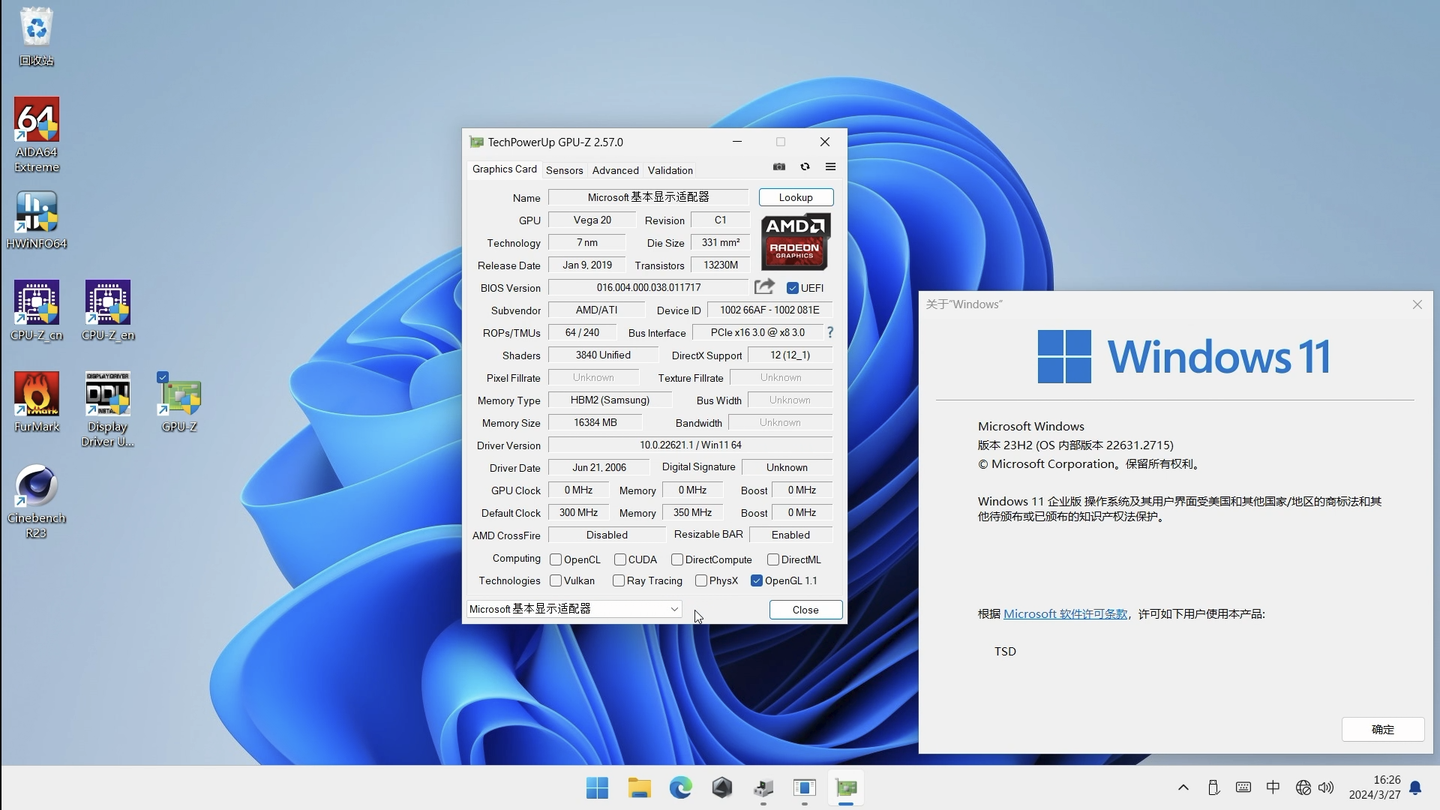Select the AIDA64 Extreme desktop icon
The image size is (1440, 810).
click(x=37, y=135)
